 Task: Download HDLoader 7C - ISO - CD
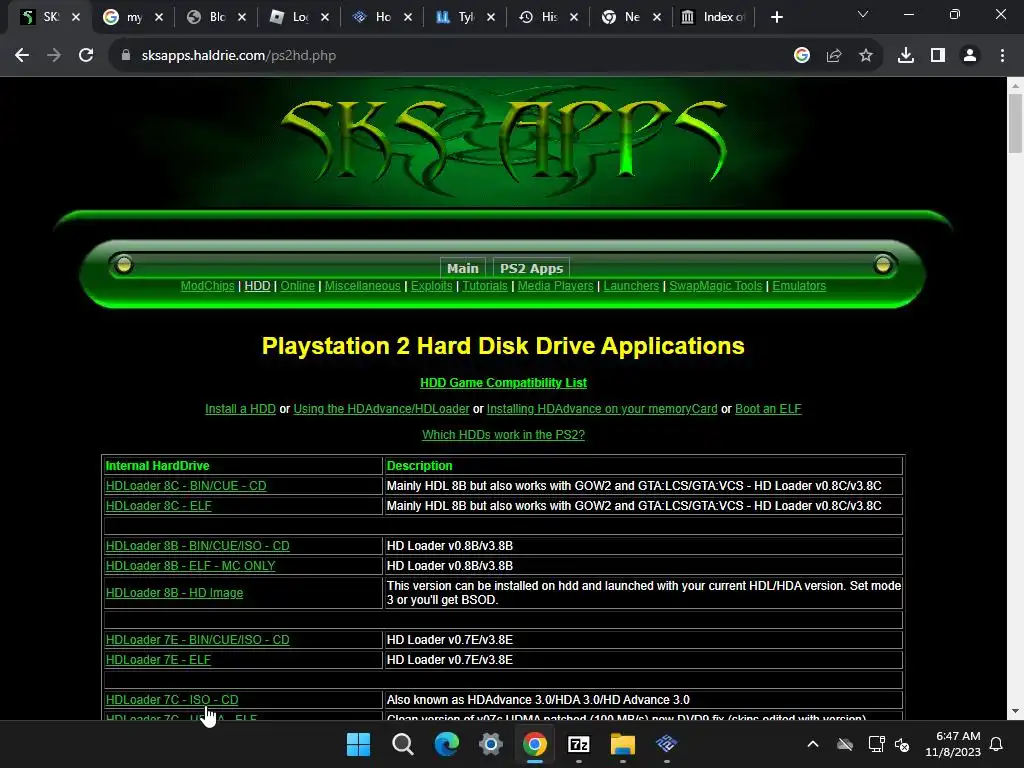click(172, 700)
